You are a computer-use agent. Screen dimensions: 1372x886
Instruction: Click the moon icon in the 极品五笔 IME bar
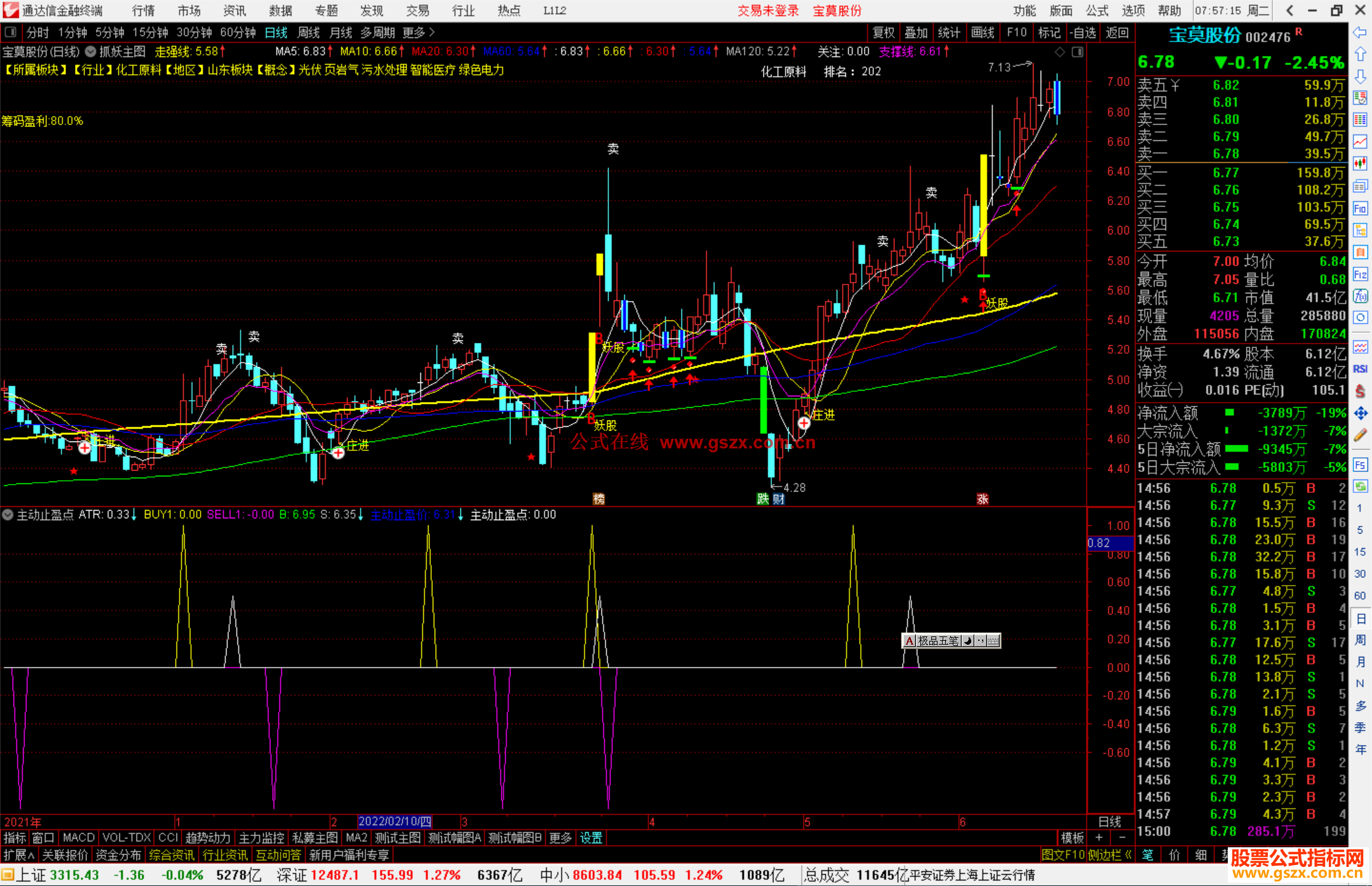(968, 641)
